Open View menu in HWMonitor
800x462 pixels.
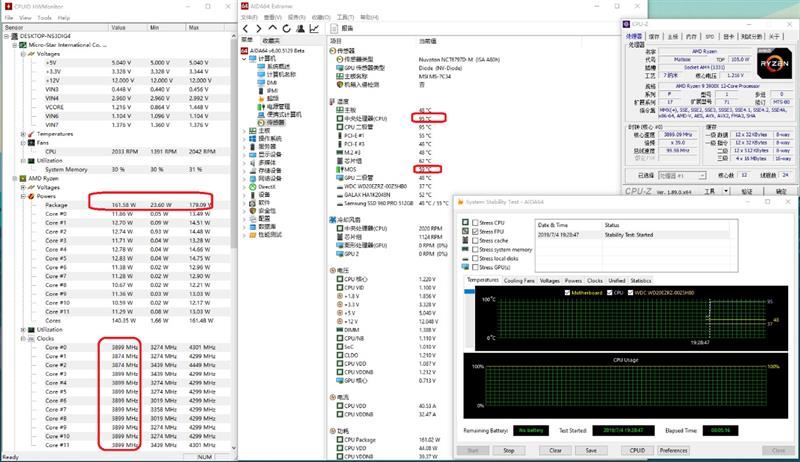(25, 18)
